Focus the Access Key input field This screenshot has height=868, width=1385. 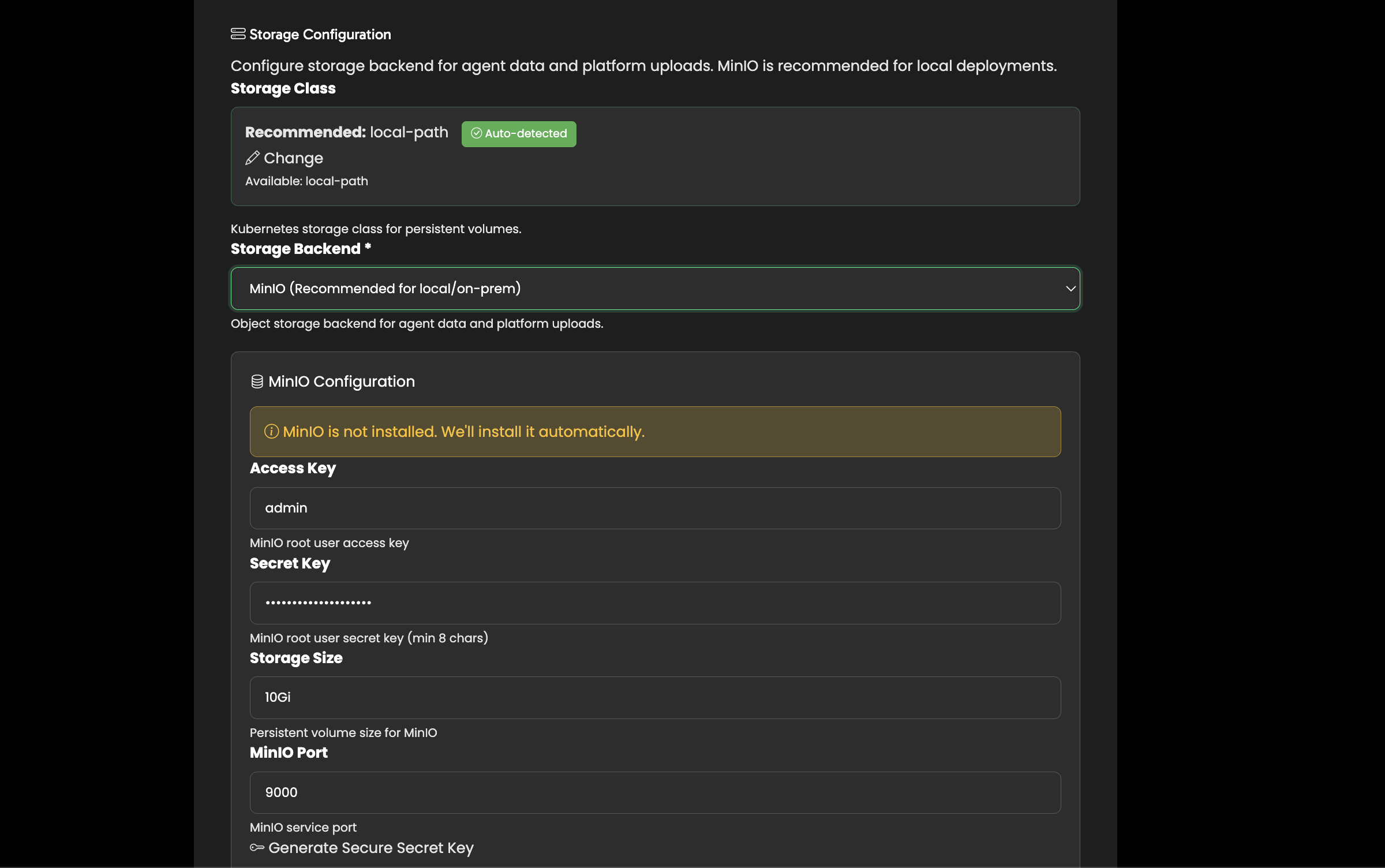click(655, 508)
